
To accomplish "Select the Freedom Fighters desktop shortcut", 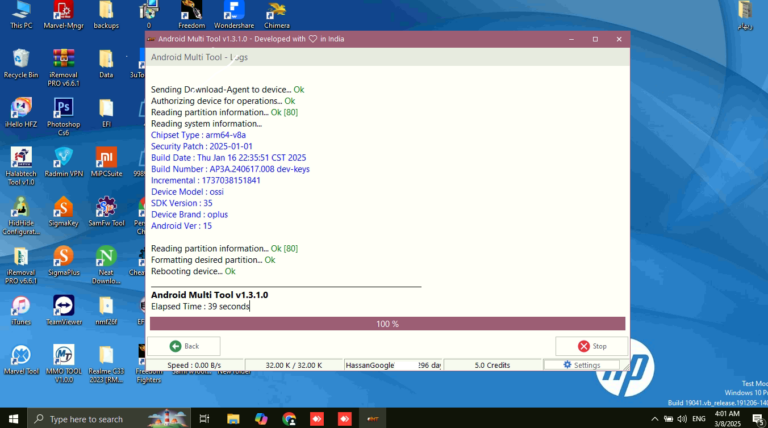I will point(148,363).
